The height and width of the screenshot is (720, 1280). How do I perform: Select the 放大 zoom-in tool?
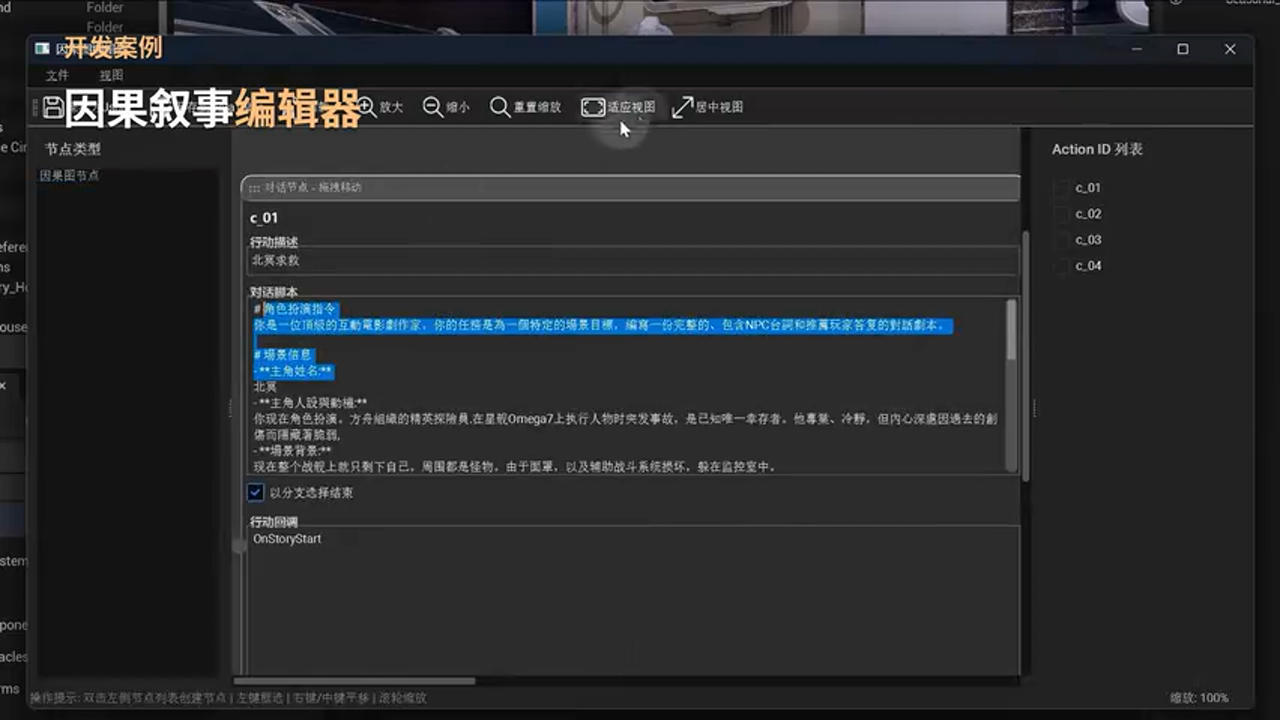pos(378,107)
